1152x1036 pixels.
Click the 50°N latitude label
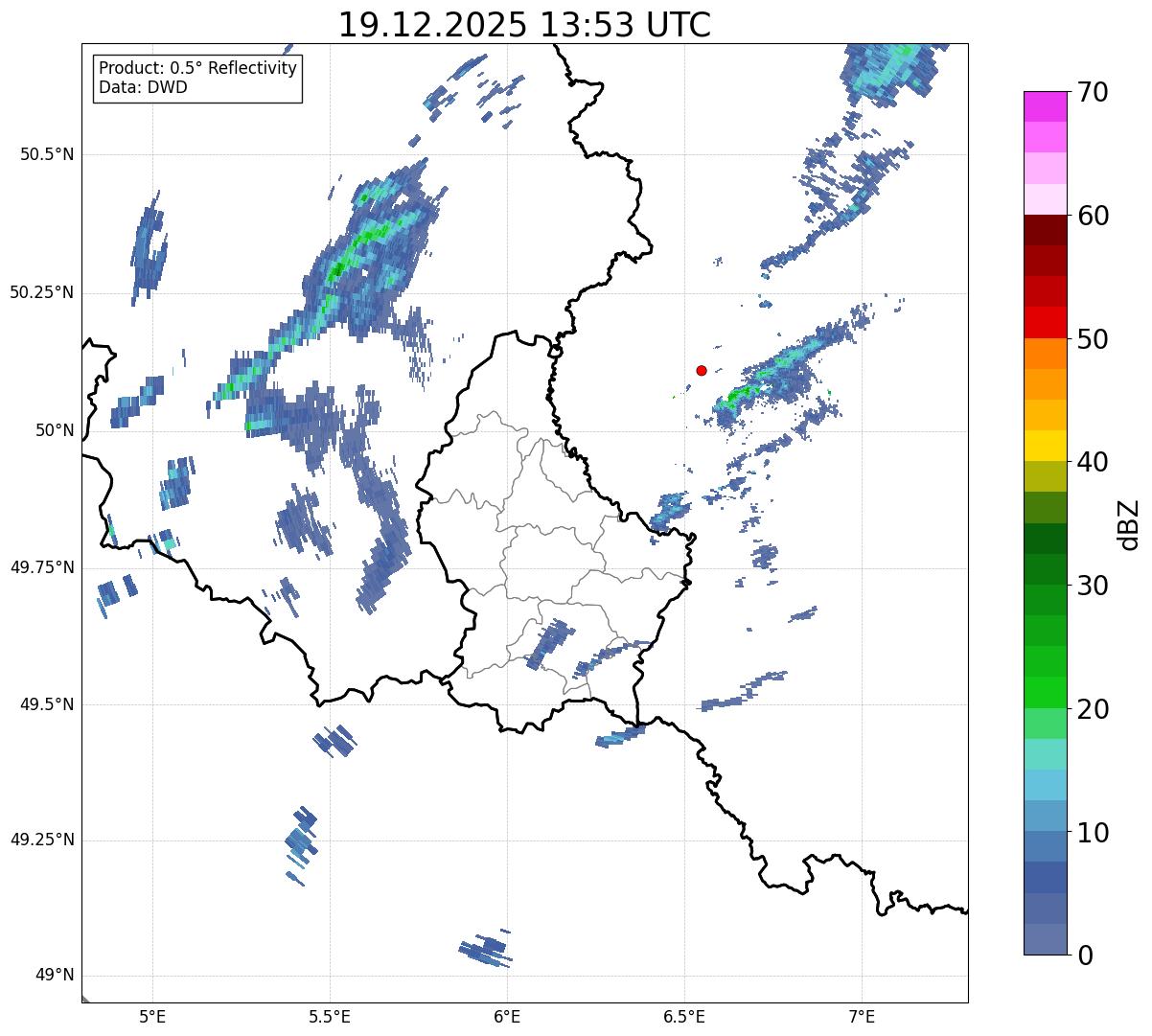point(55,430)
